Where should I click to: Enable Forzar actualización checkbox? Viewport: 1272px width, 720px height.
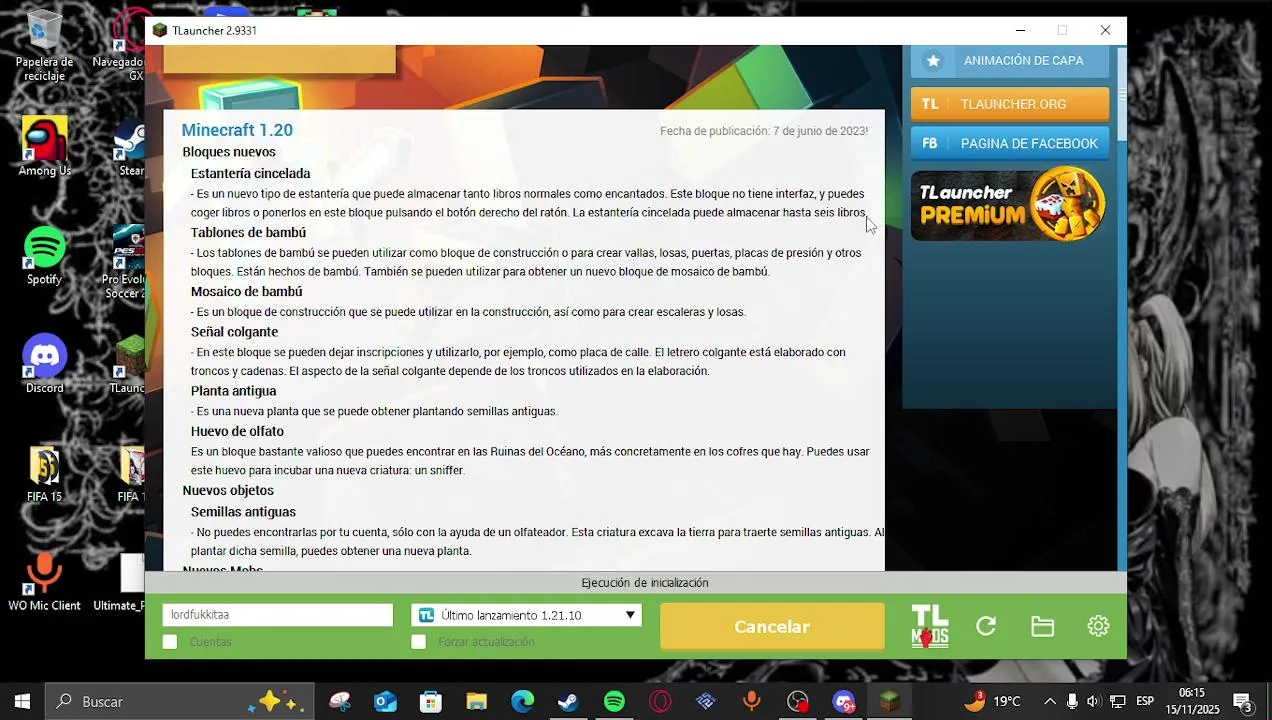point(419,642)
